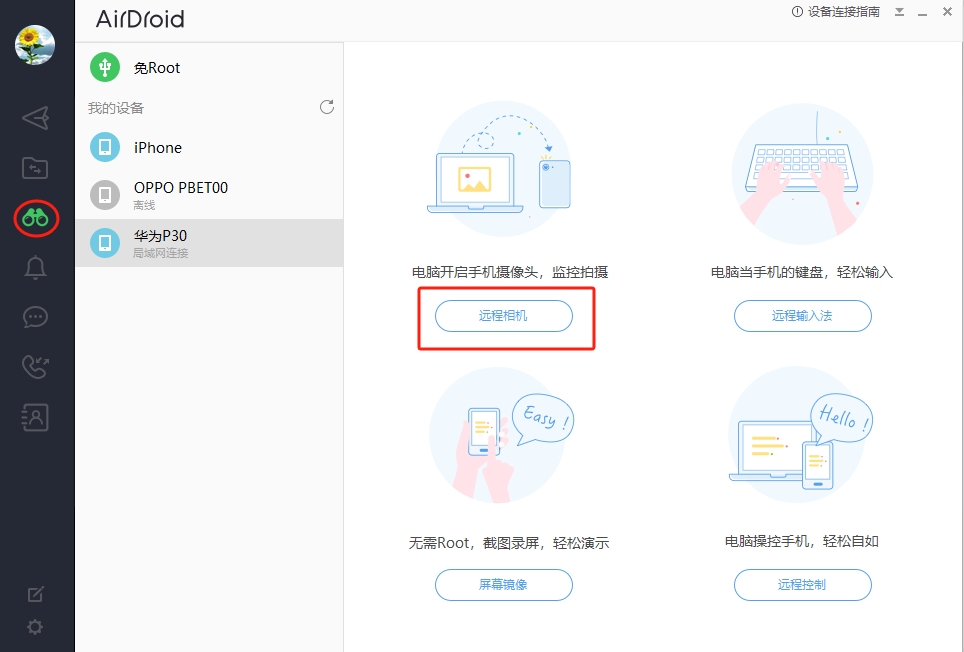964x652 pixels.
Task: Click the 我的设备 section header
Action: click(116, 108)
